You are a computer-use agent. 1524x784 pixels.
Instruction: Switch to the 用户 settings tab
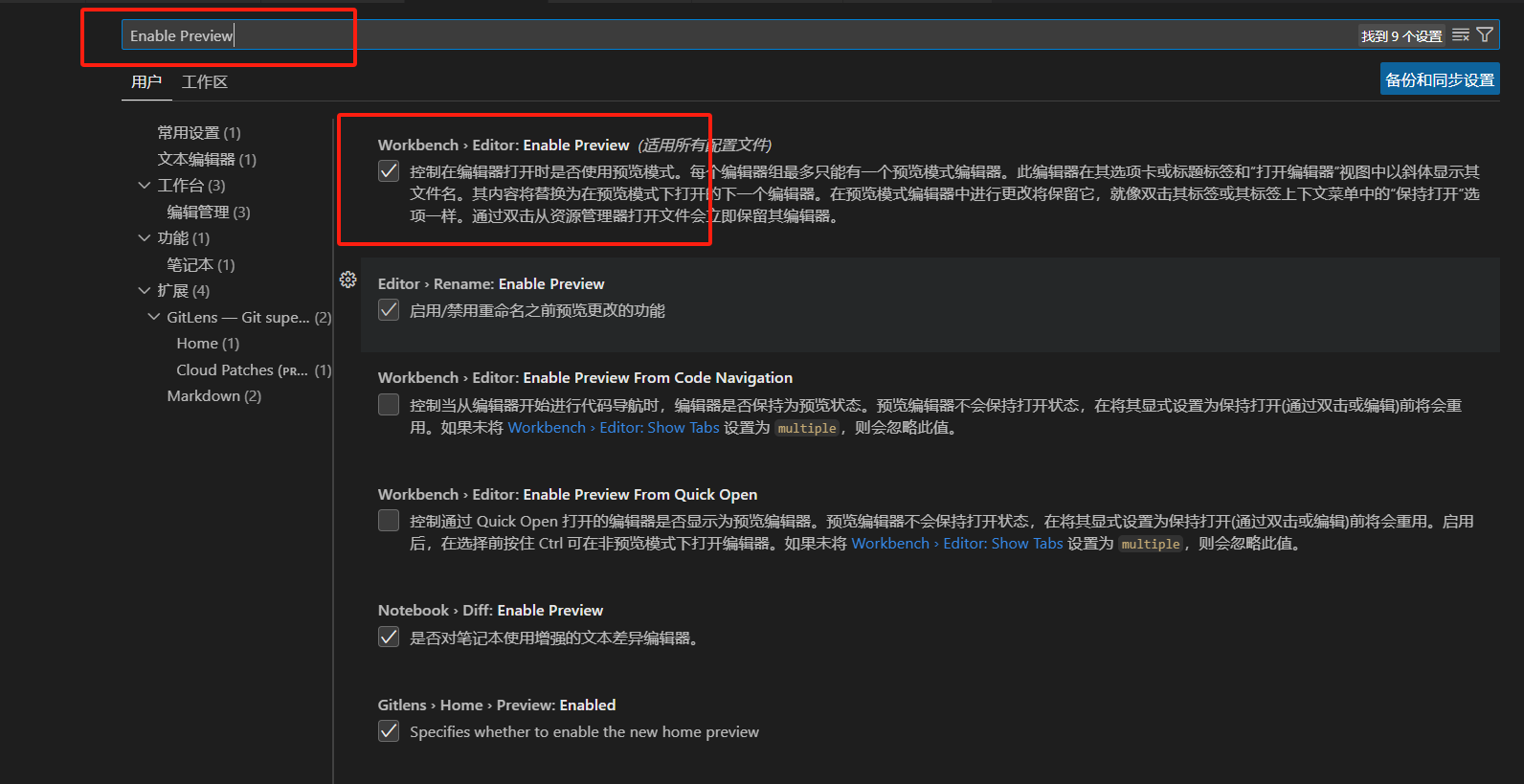pos(146,82)
